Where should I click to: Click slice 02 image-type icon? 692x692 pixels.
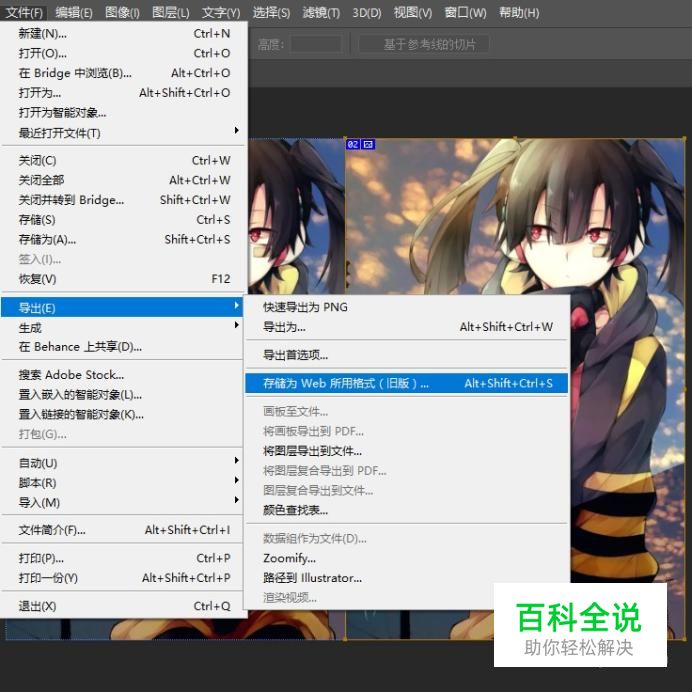pos(368,144)
